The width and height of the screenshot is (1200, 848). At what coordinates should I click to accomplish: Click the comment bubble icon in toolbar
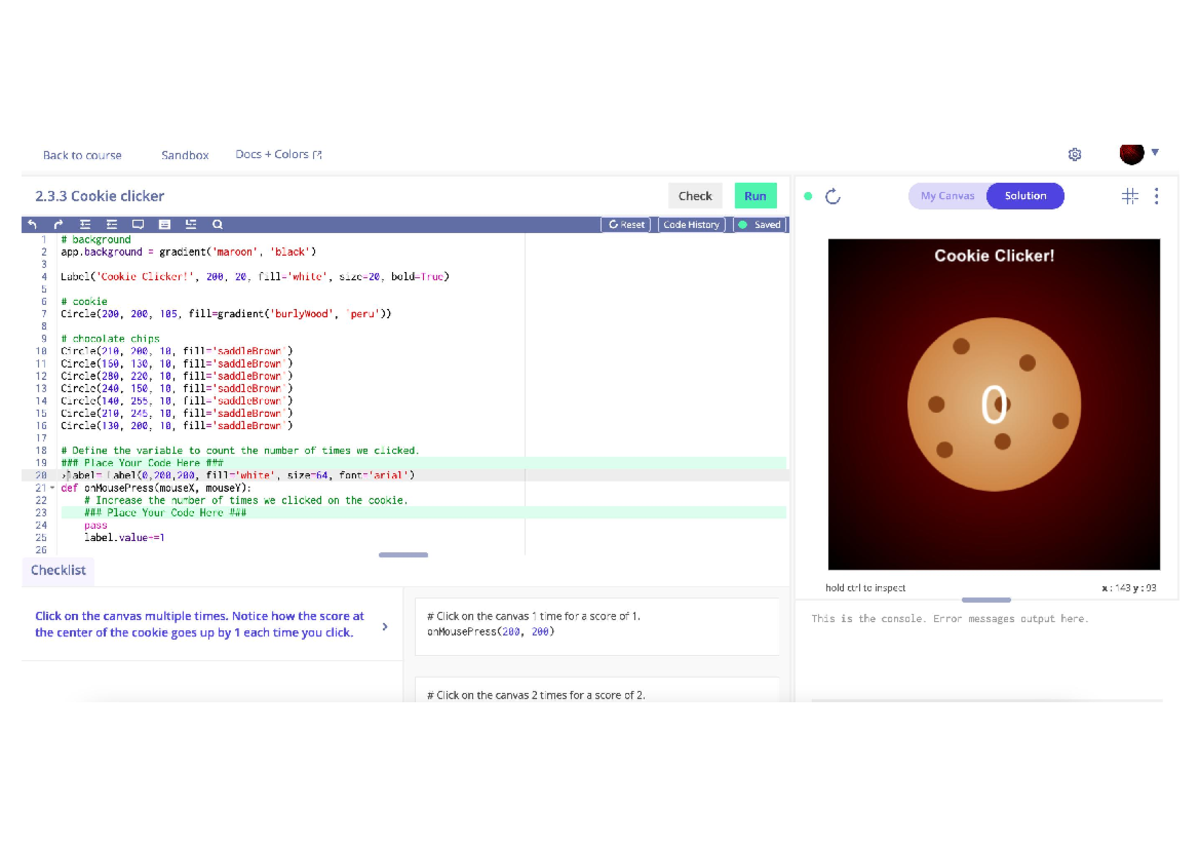tap(138, 225)
